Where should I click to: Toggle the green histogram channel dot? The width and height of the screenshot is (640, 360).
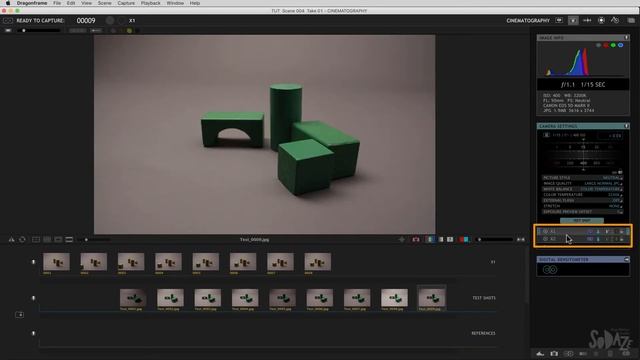(613, 45)
